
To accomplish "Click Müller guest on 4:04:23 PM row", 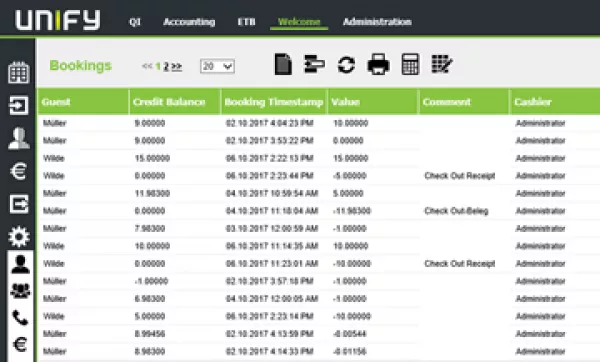I will click(x=55, y=123).
